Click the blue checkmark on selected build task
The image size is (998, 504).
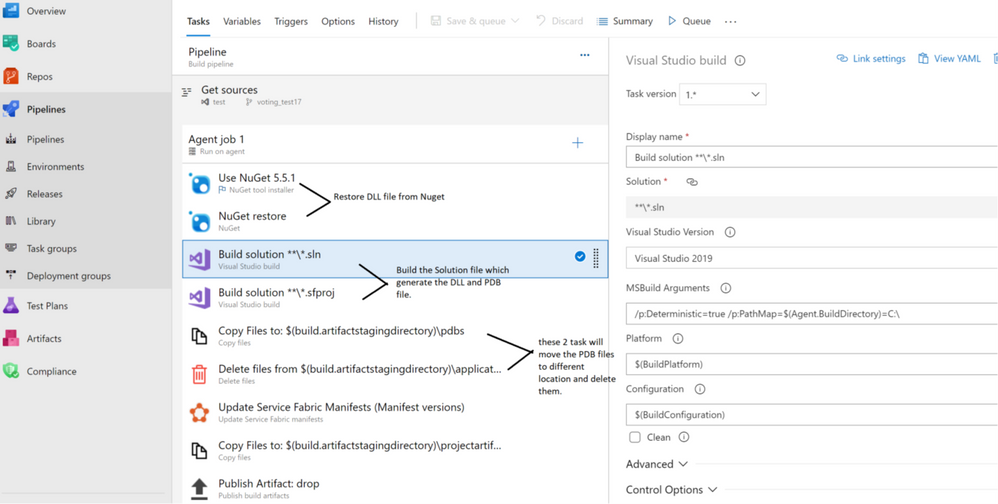(580, 256)
